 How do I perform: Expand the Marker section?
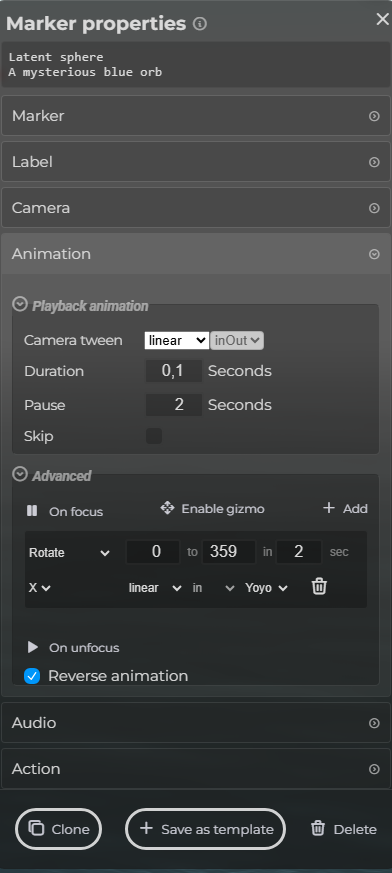point(196,116)
